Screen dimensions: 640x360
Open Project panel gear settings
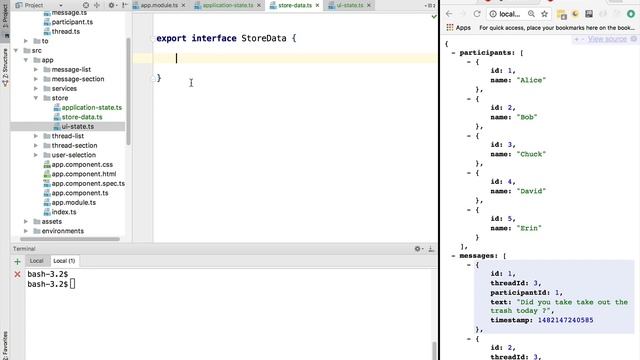pos(111,5)
